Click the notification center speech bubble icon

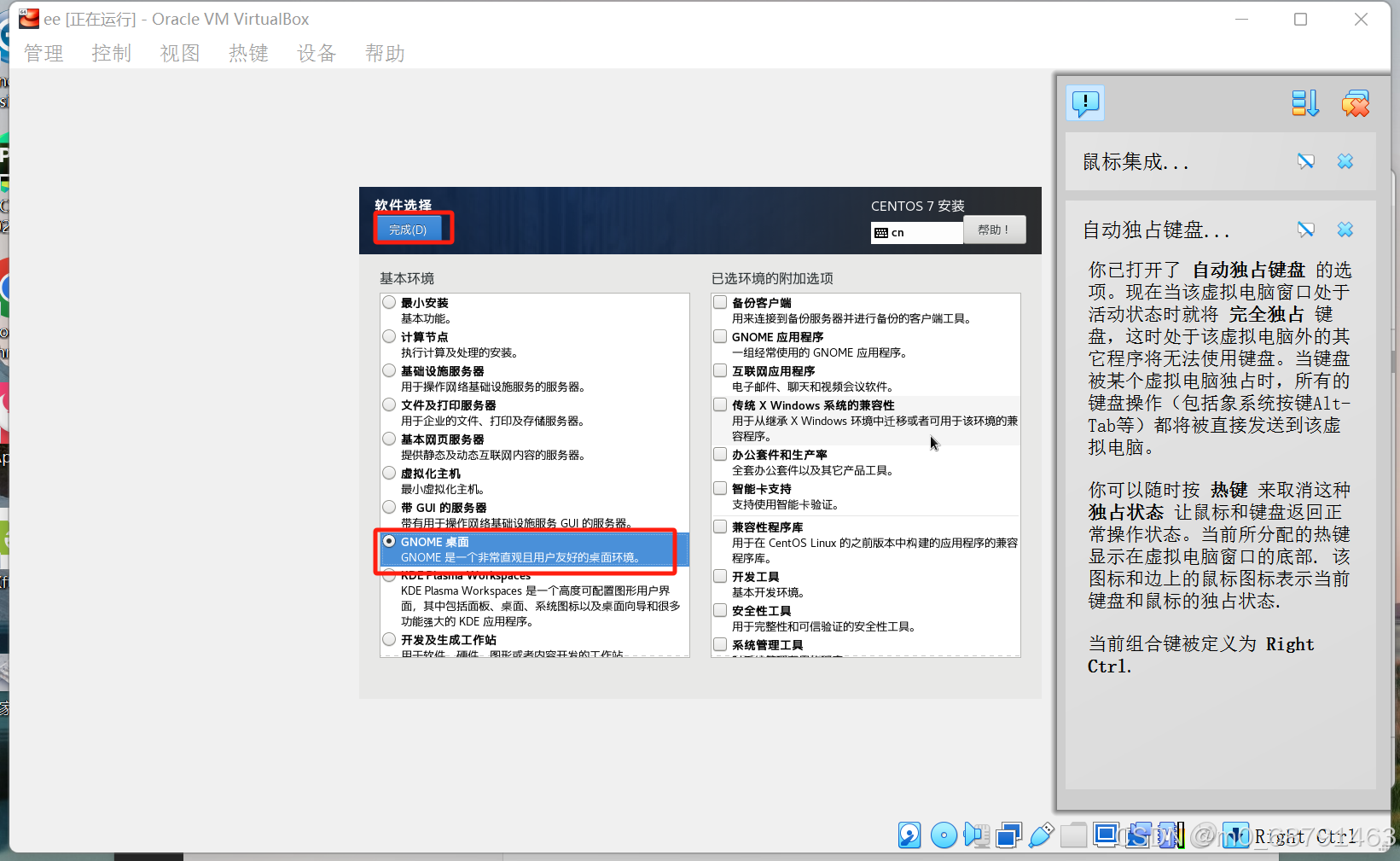(x=1085, y=103)
